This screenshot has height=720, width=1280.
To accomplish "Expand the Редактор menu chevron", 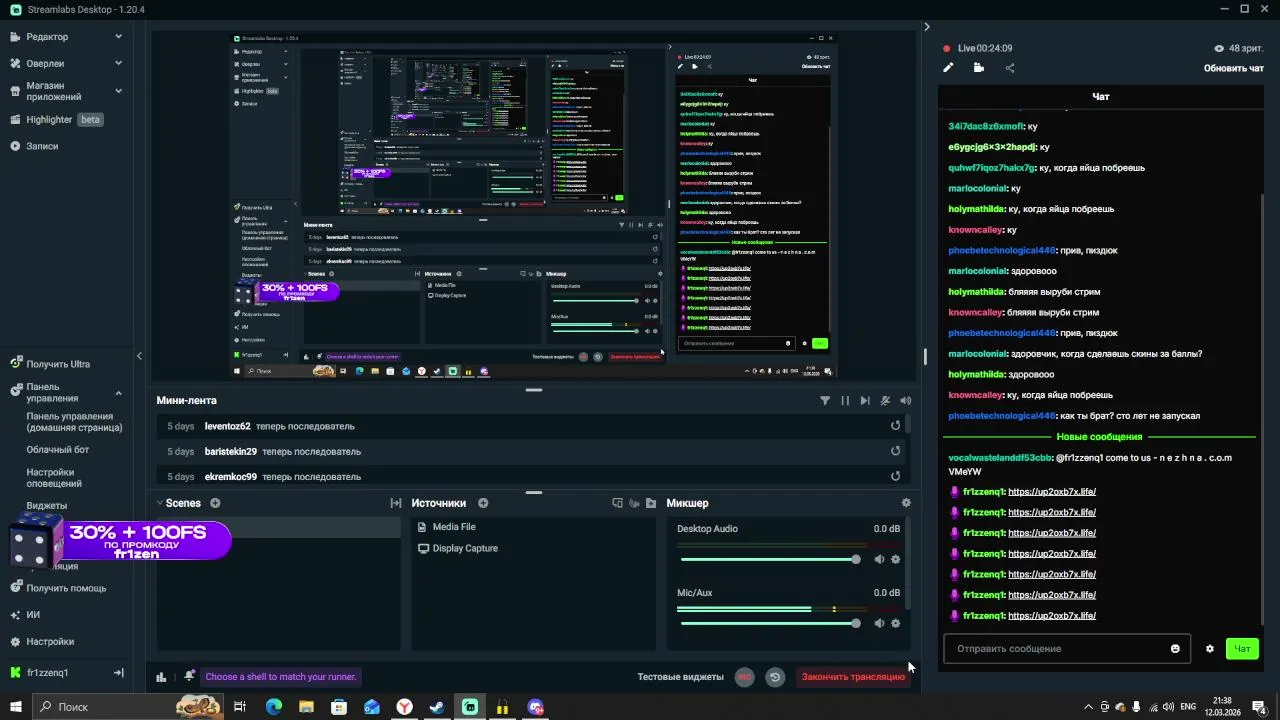I will [x=118, y=37].
